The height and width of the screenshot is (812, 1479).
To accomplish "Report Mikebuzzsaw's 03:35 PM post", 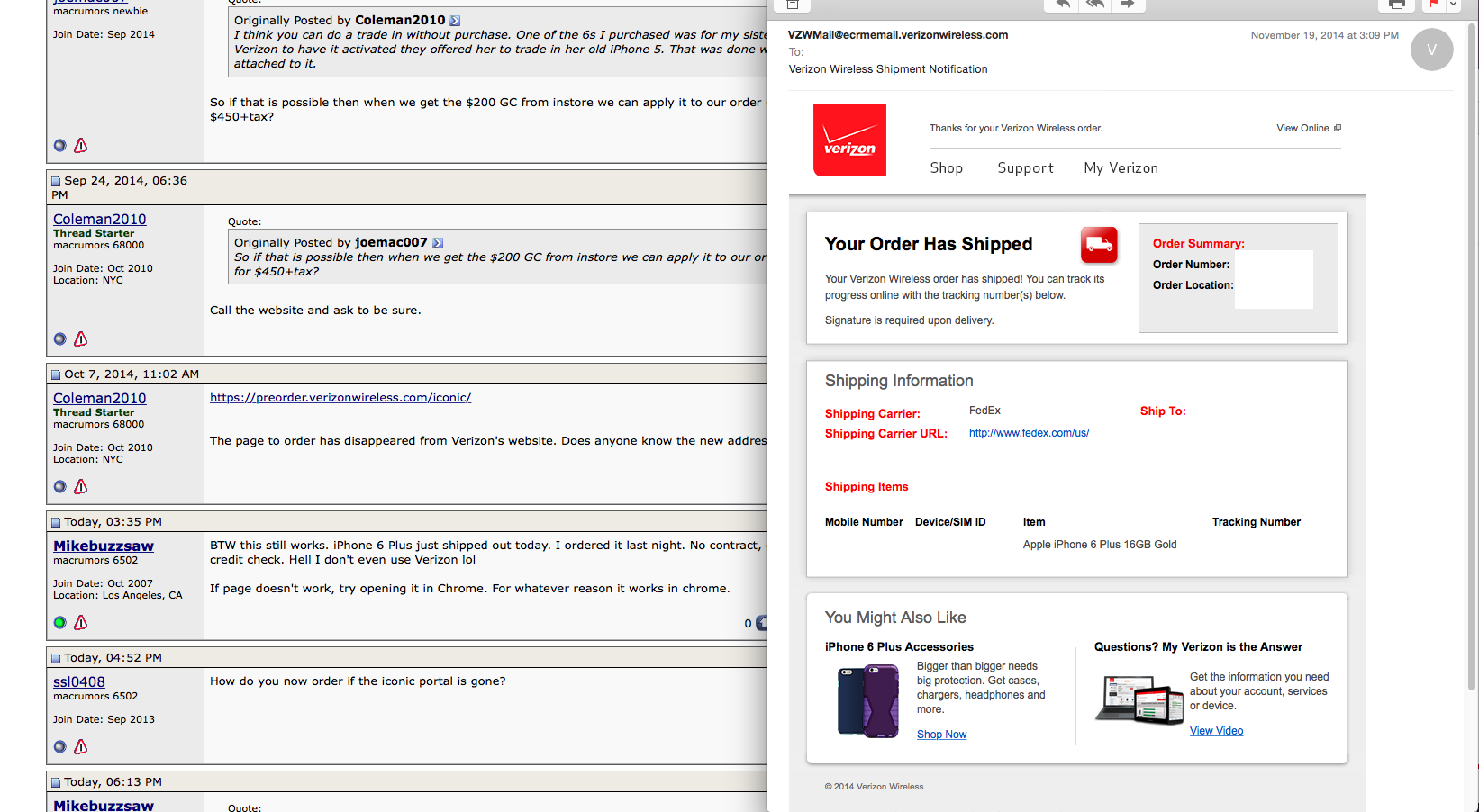I will pyautogui.click(x=81, y=622).
